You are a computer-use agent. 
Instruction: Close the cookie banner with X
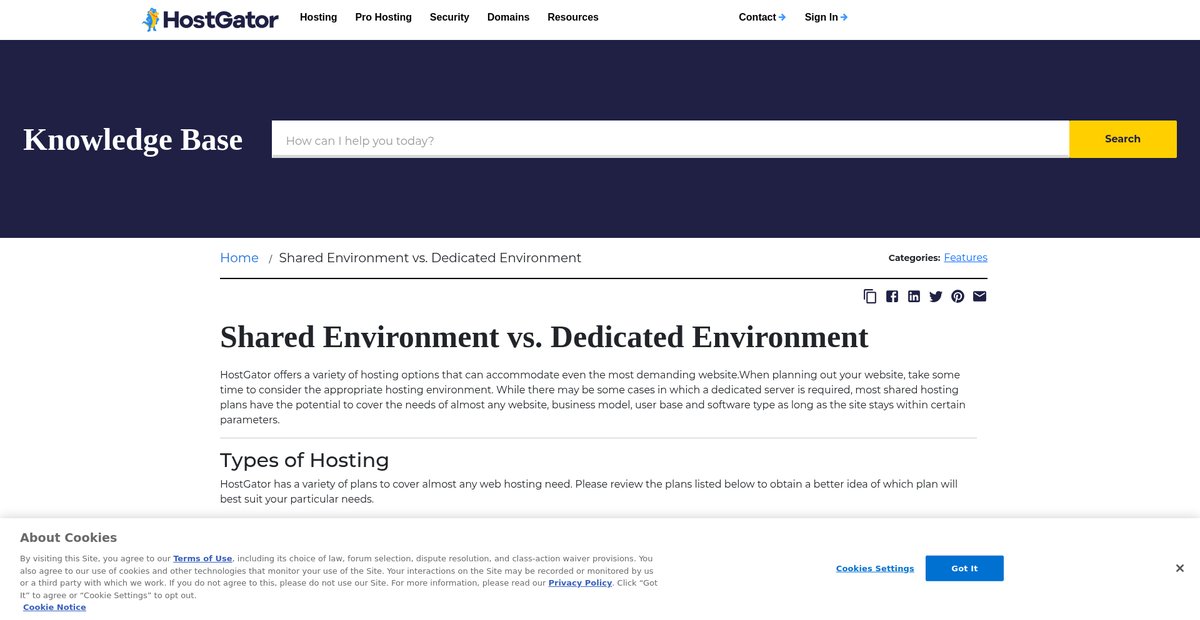pos(1180,568)
